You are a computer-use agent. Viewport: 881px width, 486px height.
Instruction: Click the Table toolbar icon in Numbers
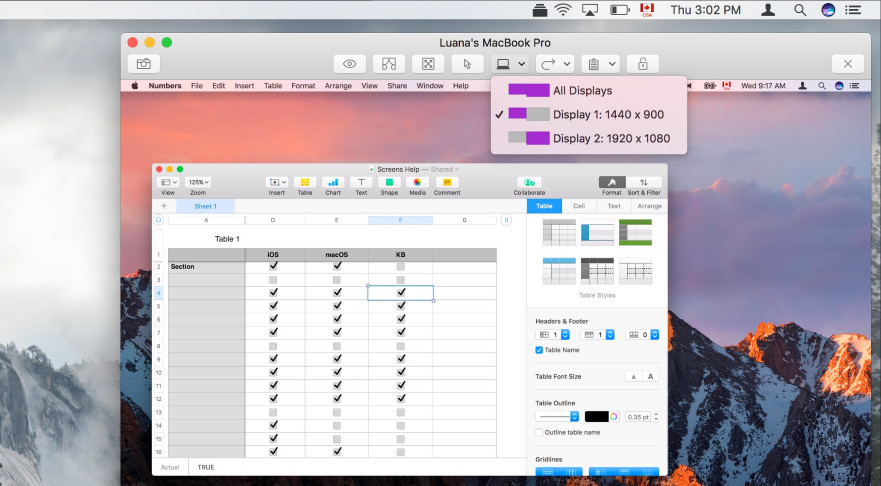click(305, 182)
